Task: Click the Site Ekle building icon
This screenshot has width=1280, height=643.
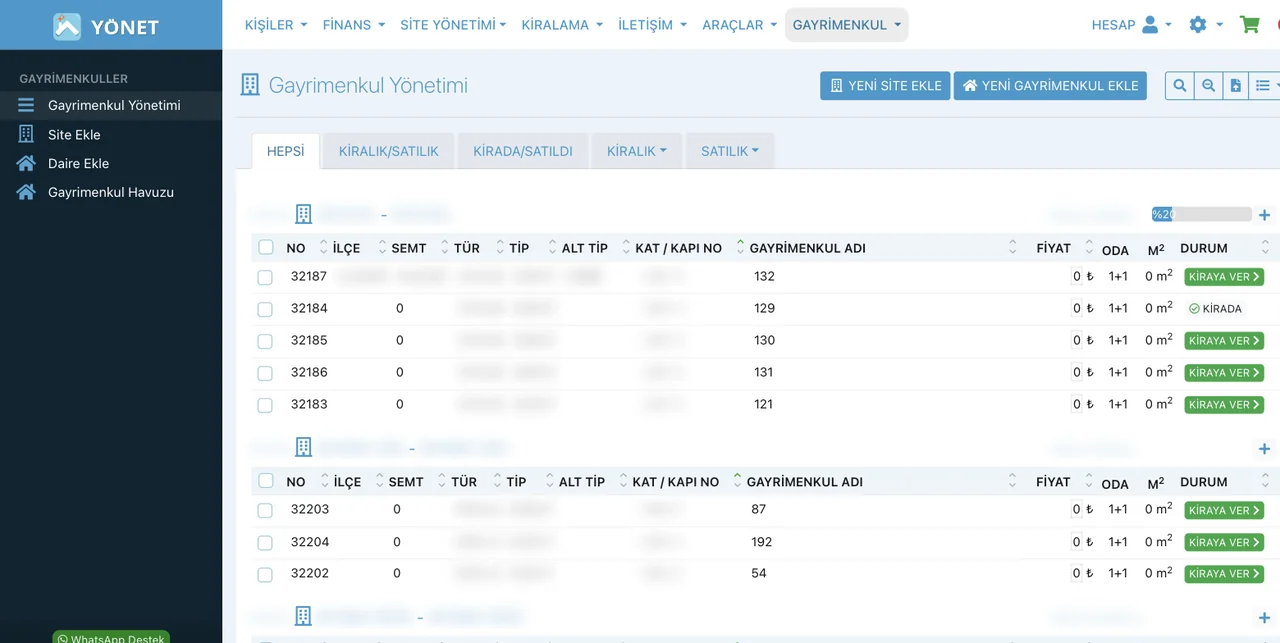Action: (x=26, y=134)
